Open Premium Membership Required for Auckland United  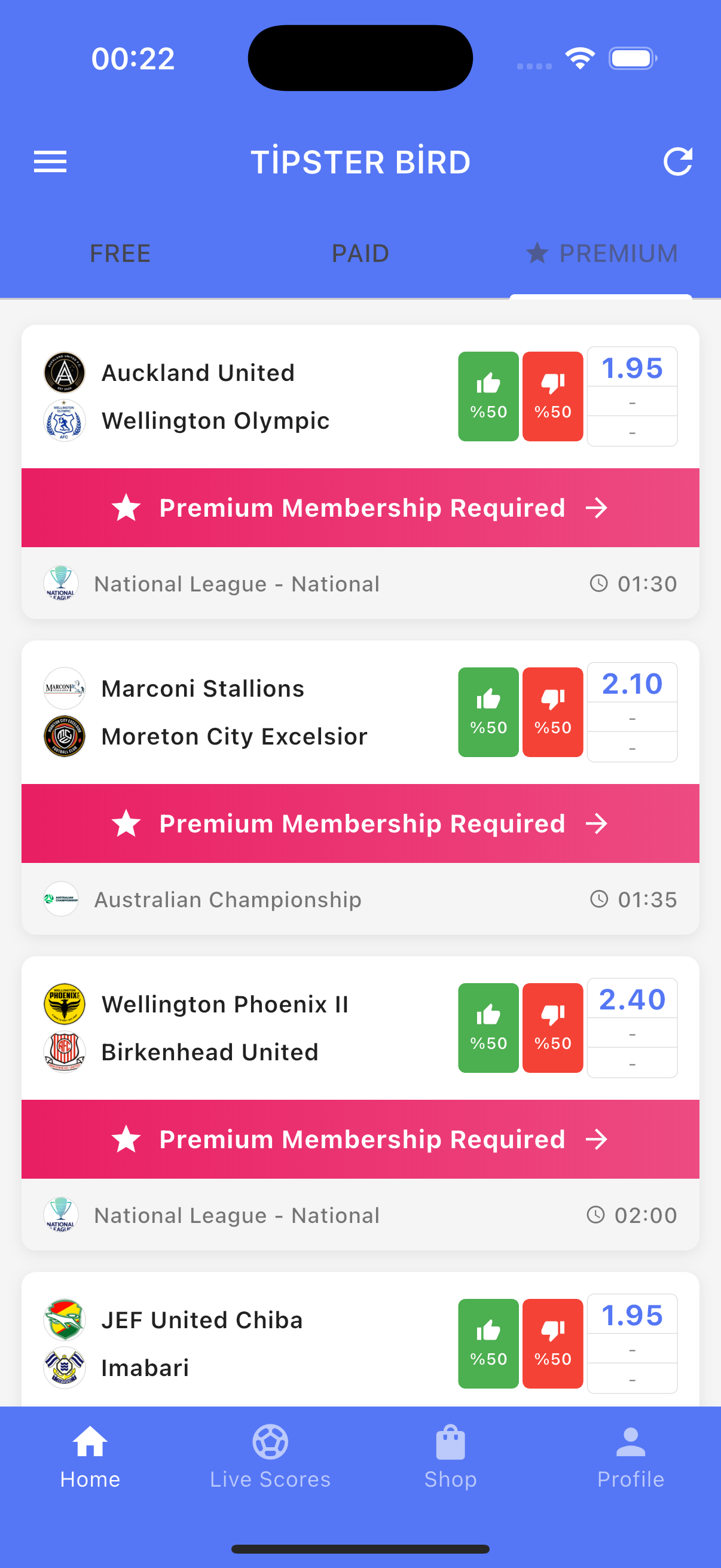[360, 508]
